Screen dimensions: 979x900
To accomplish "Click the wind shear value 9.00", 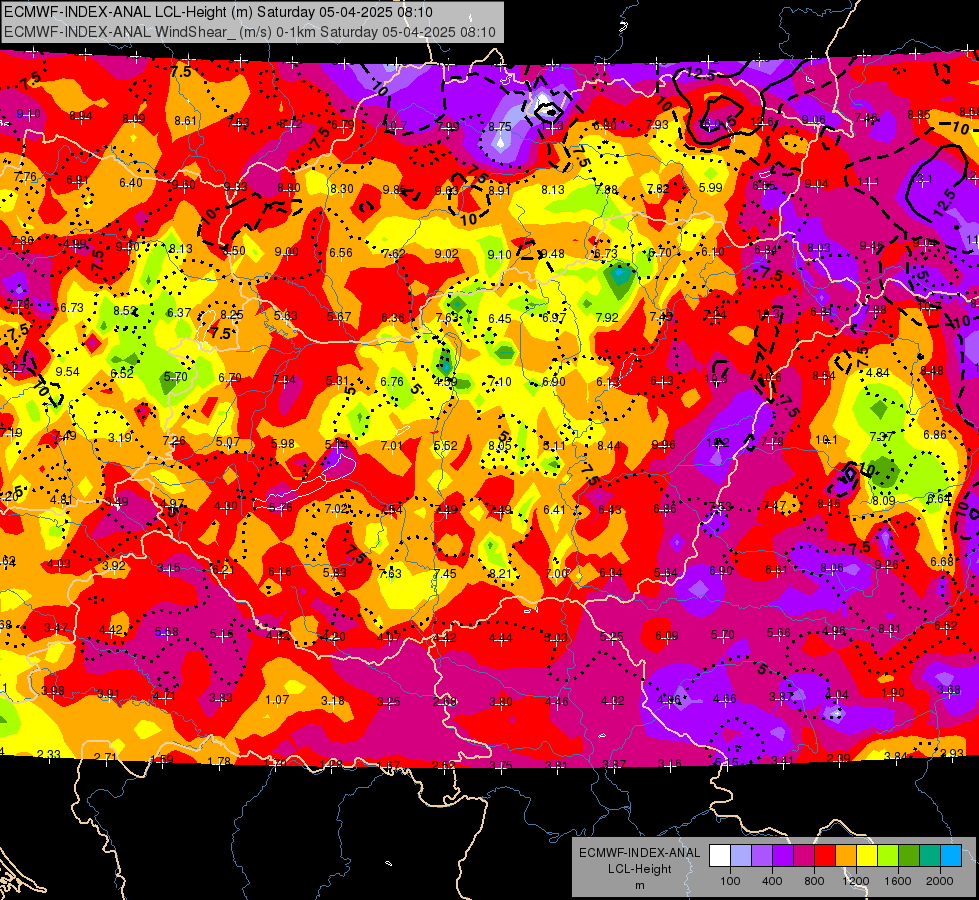I will (x=287, y=252).
